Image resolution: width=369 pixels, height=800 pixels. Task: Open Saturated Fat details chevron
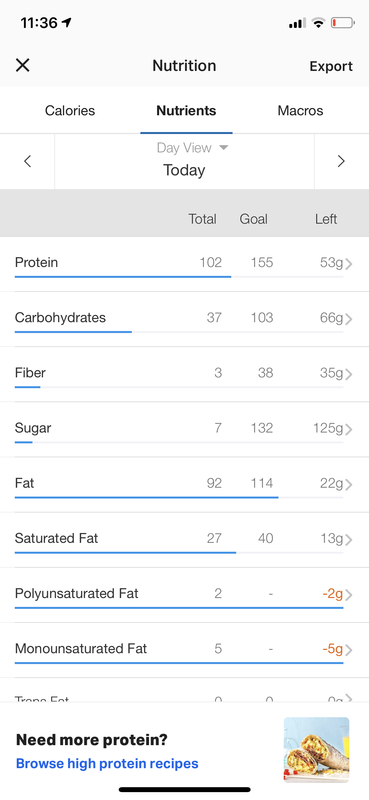(349, 539)
